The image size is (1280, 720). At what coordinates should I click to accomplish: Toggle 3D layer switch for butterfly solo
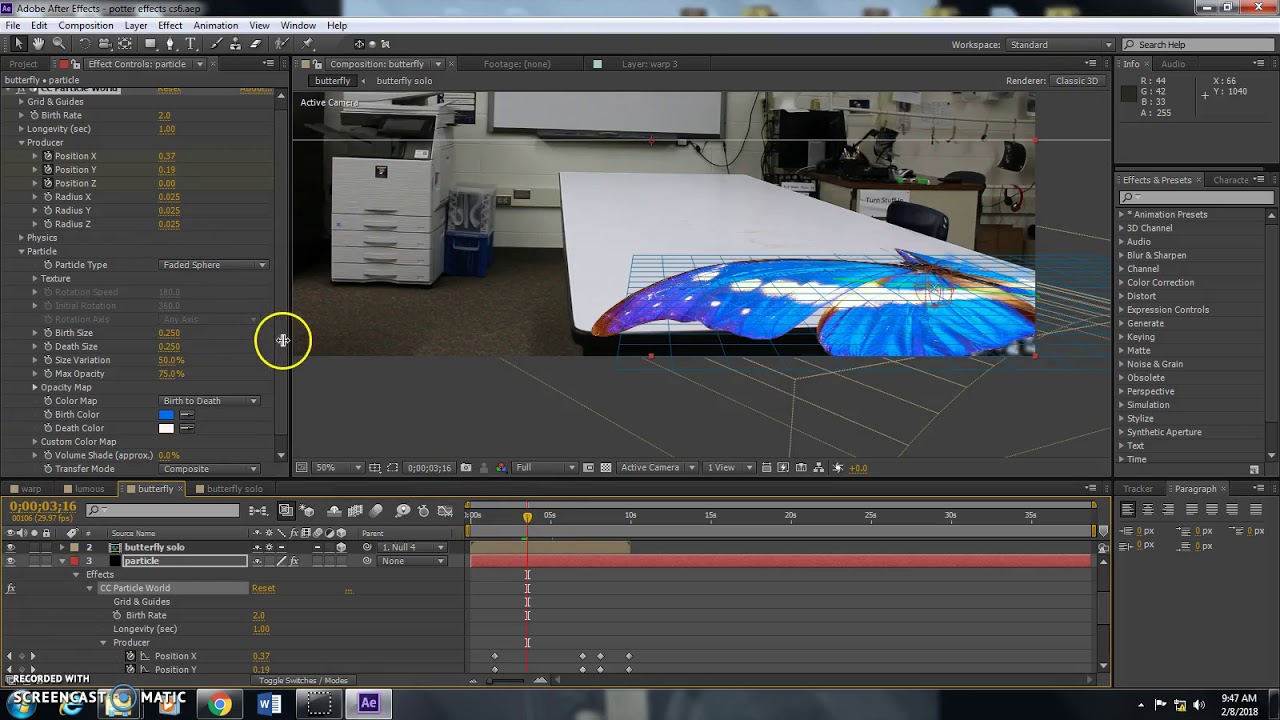[x=342, y=547]
